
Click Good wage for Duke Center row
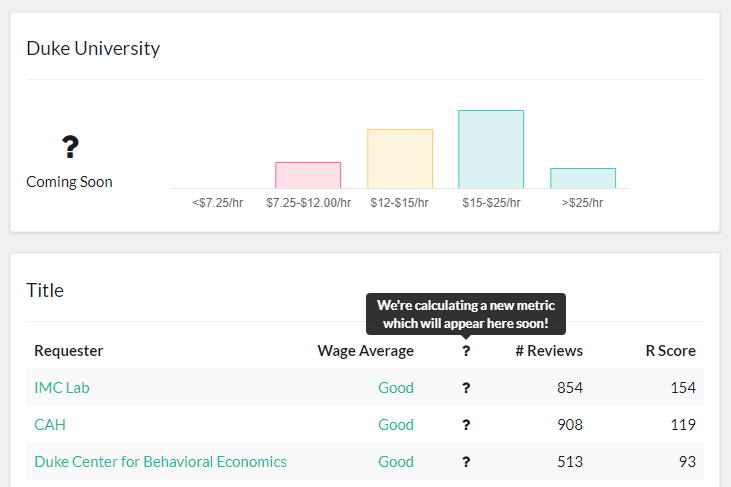click(396, 462)
